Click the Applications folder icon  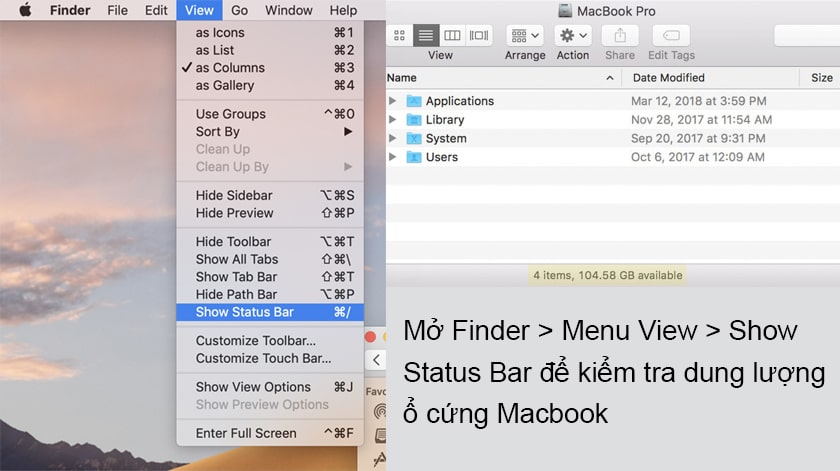(x=414, y=101)
